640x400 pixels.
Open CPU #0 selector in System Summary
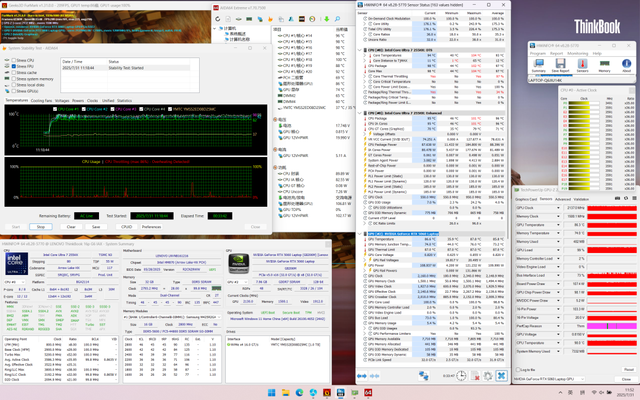coord(14,282)
